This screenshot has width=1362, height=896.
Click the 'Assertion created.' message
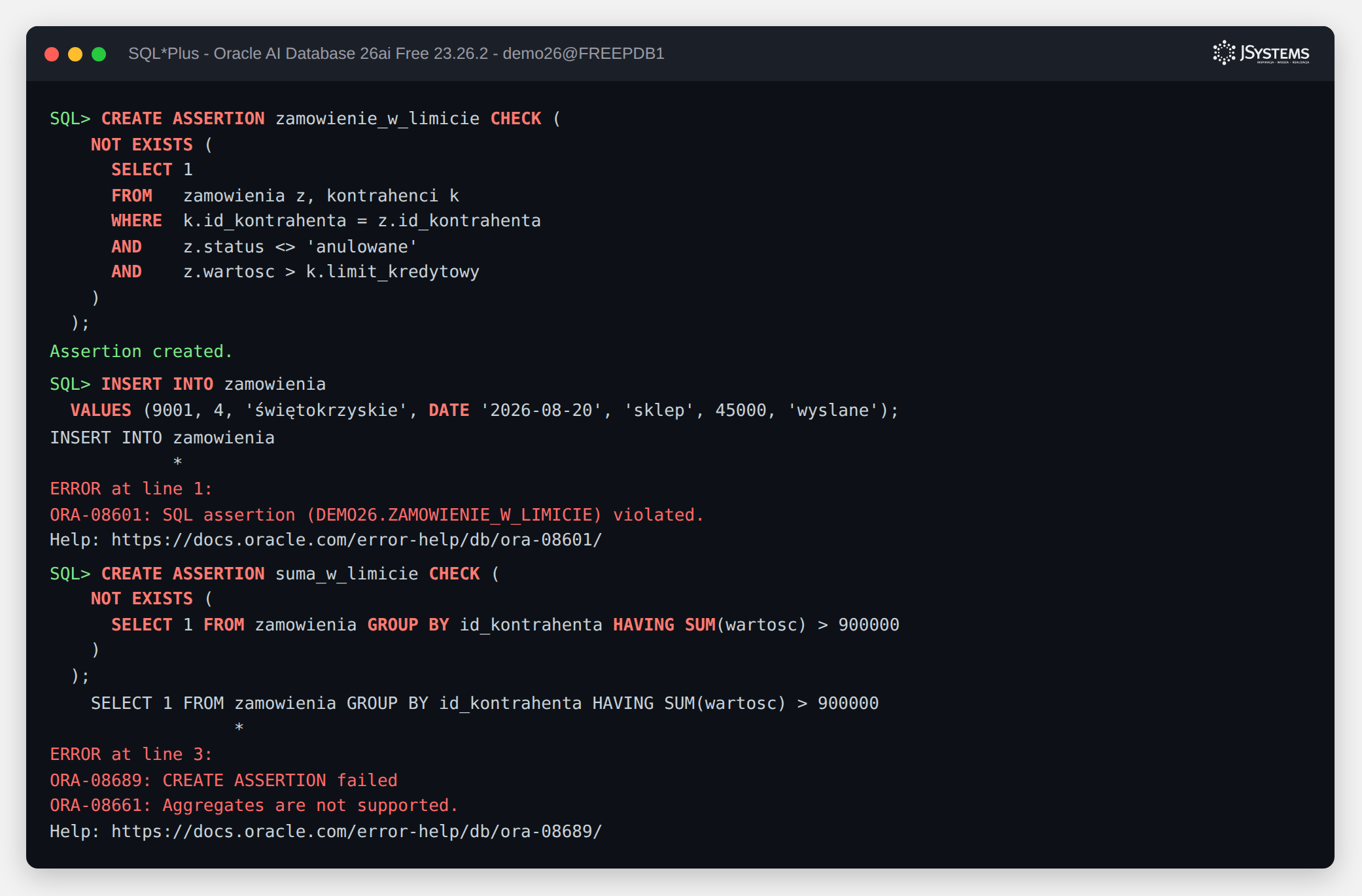[141, 352]
